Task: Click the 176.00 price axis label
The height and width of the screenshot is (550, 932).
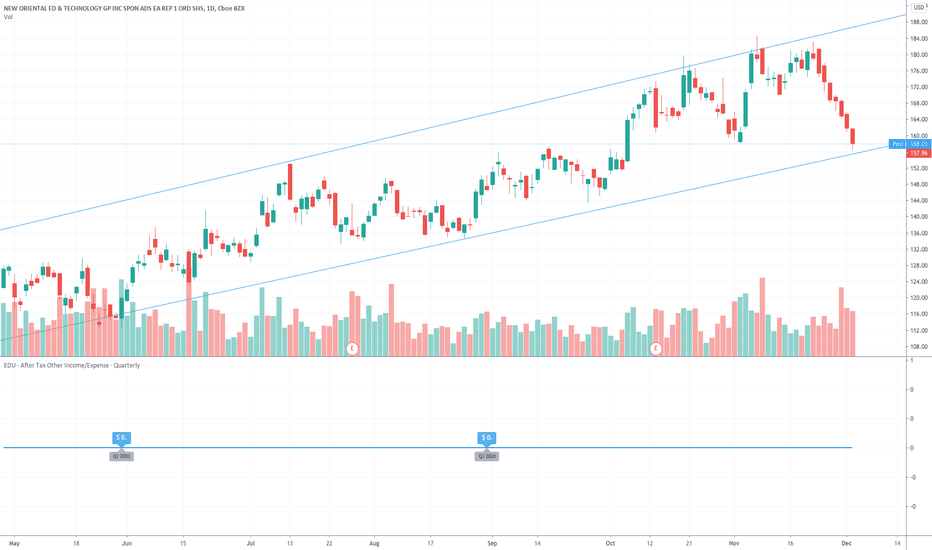Action: tap(919, 71)
